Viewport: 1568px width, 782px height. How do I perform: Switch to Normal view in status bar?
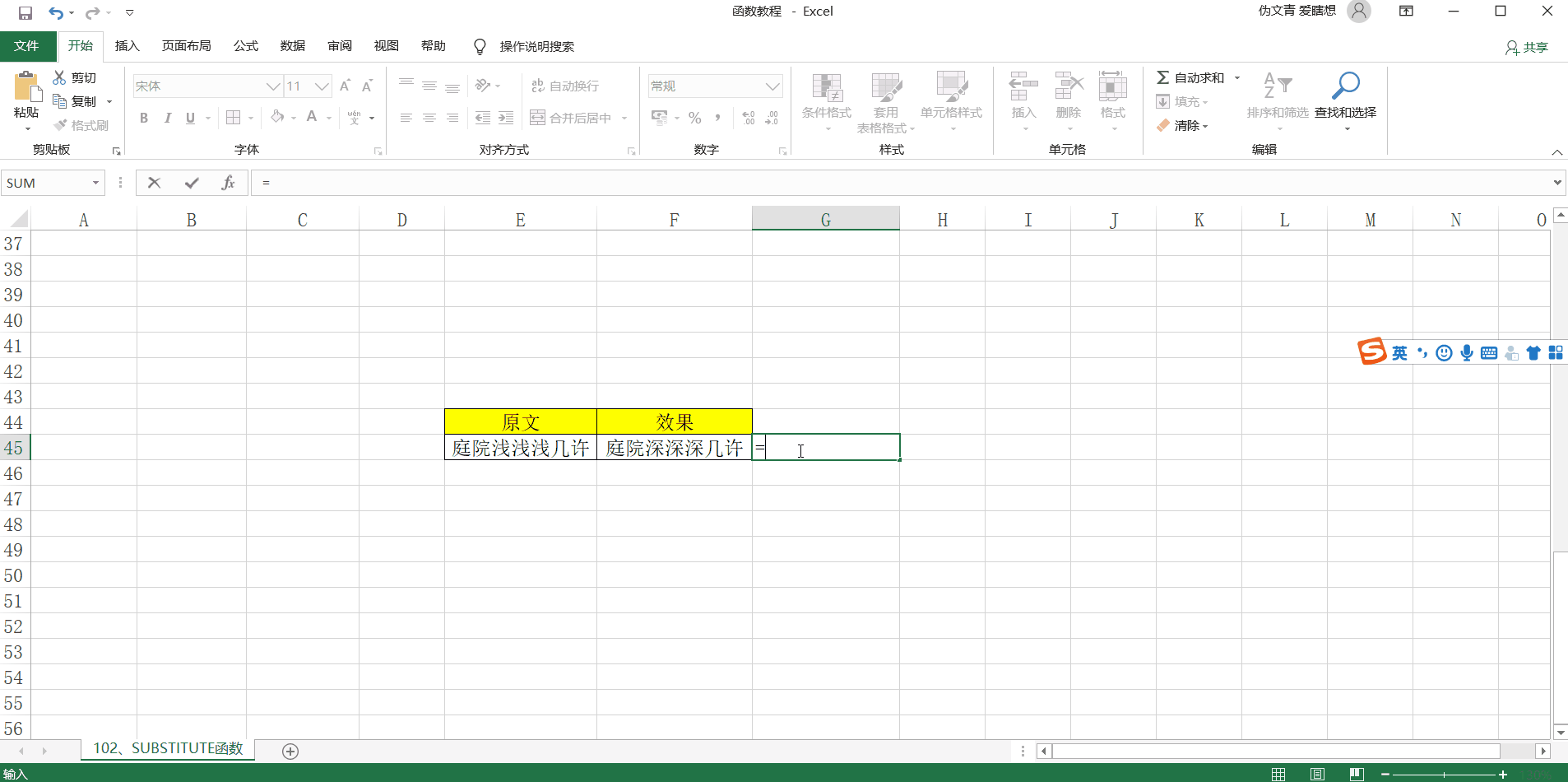pos(1278,774)
